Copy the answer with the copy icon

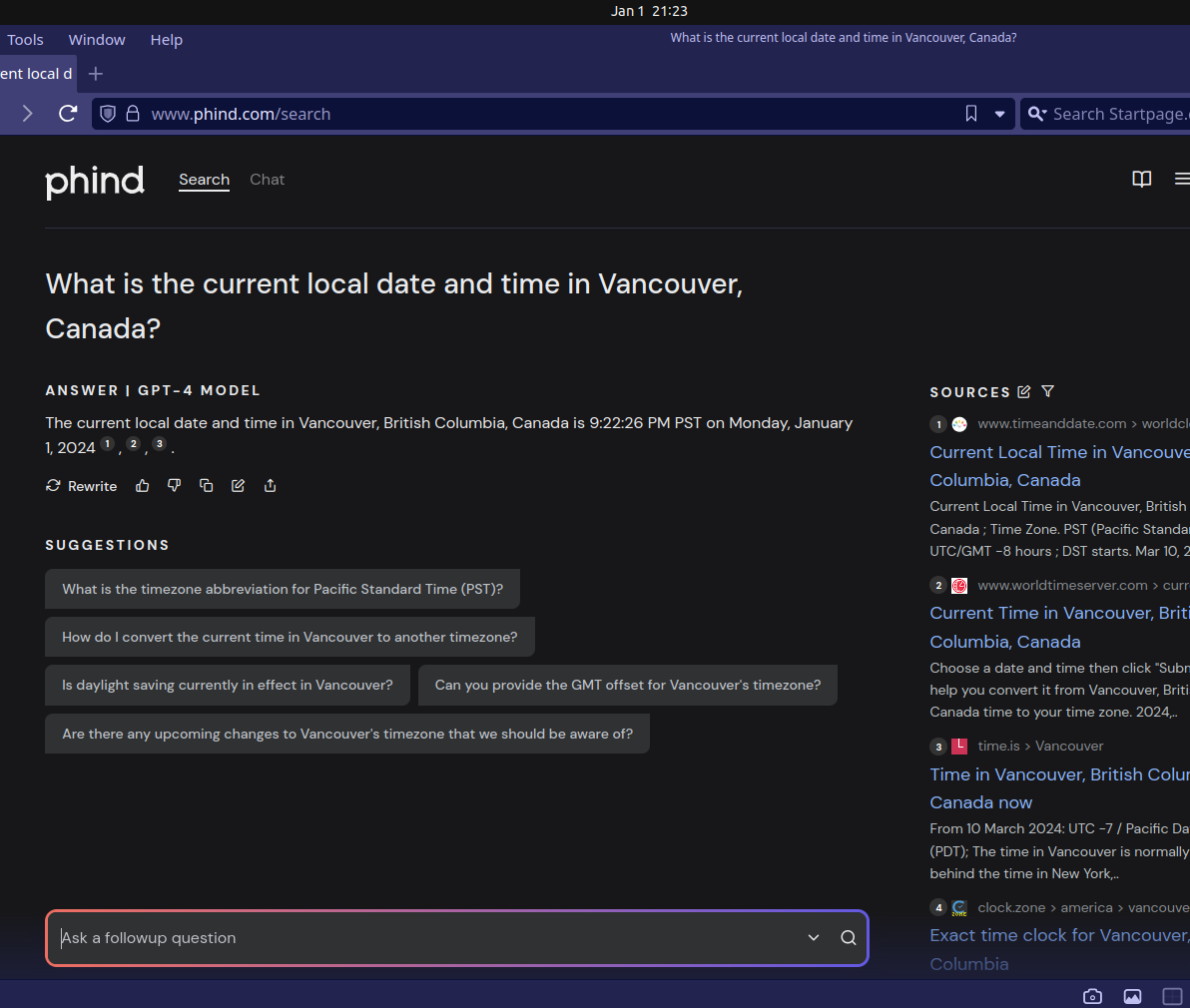click(206, 486)
